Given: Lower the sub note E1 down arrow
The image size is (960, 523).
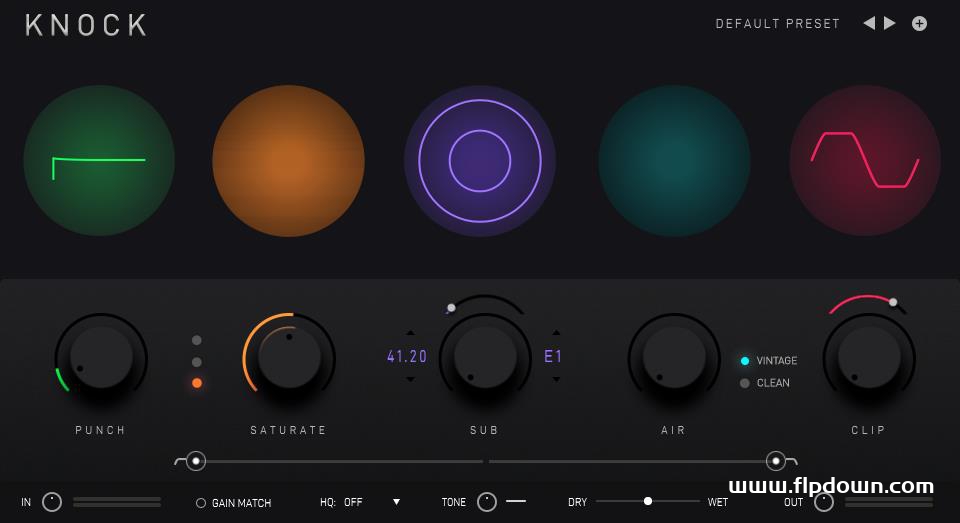Looking at the screenshot, I should coord(556,380).
